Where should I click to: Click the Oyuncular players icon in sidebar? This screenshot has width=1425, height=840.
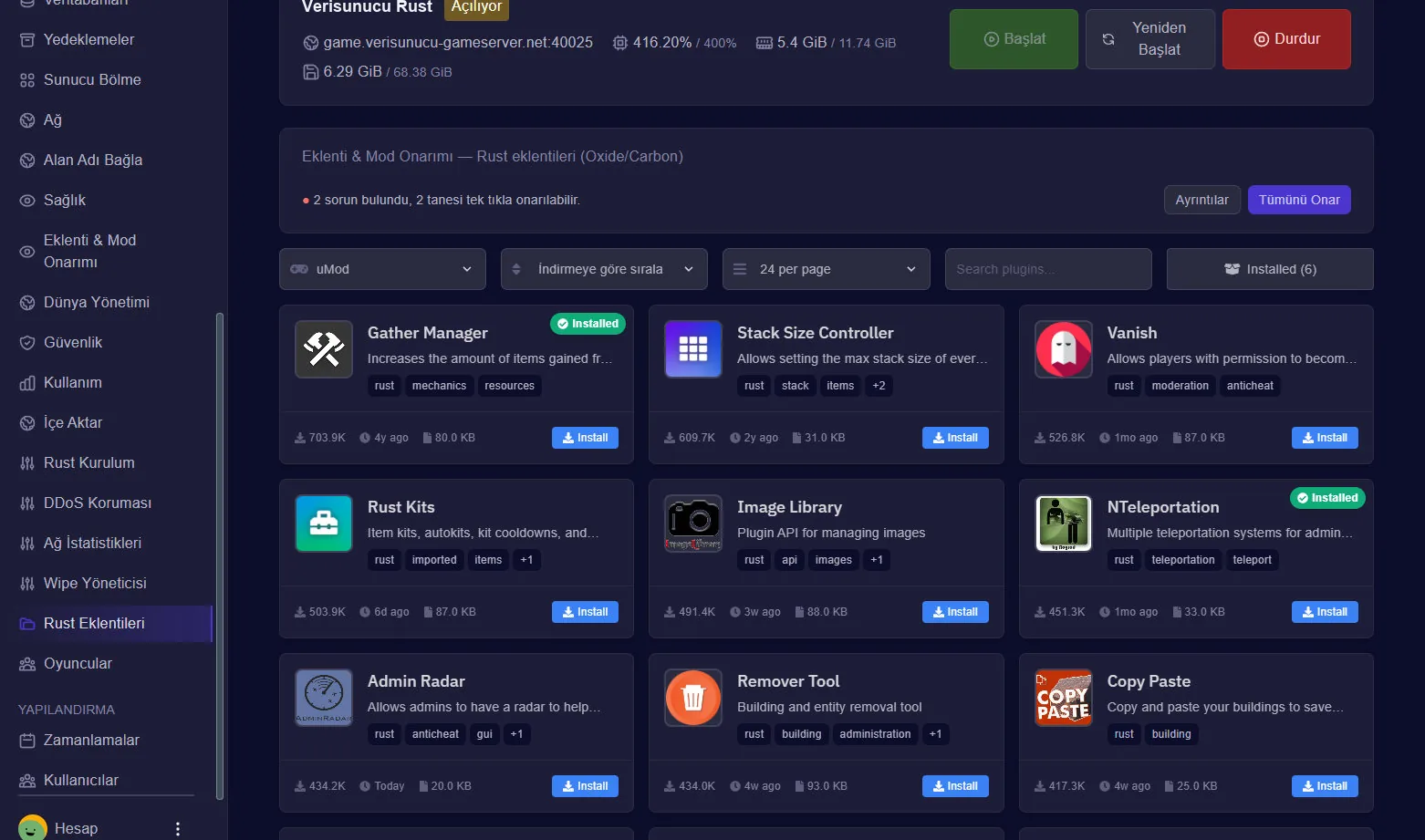(x=27, y=664)
